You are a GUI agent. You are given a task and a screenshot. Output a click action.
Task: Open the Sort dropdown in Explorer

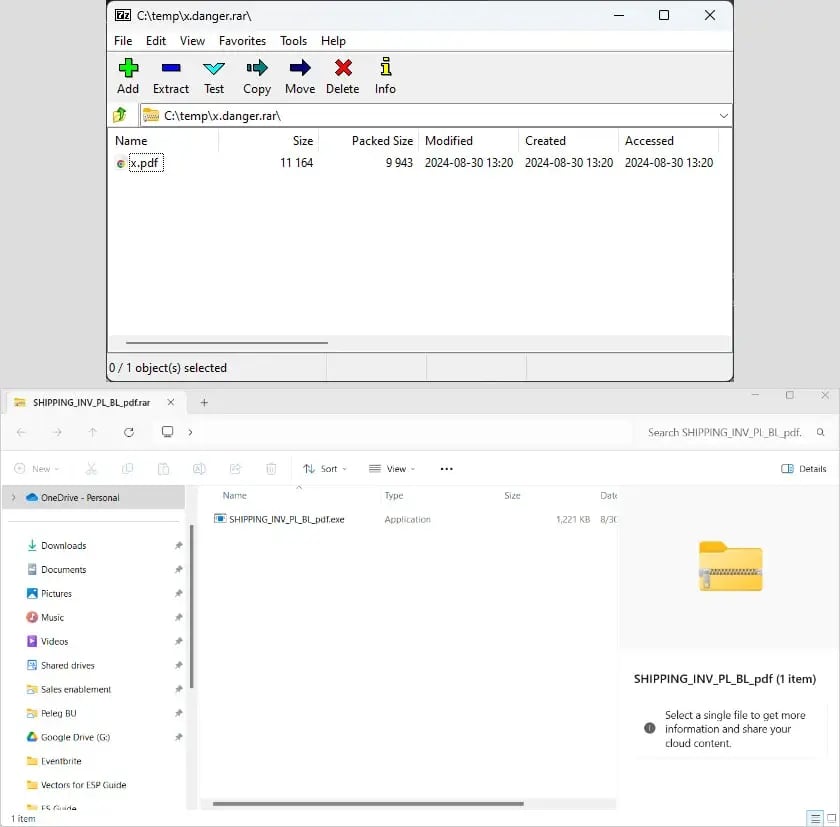pyautogui.click(x=325, y=468)
